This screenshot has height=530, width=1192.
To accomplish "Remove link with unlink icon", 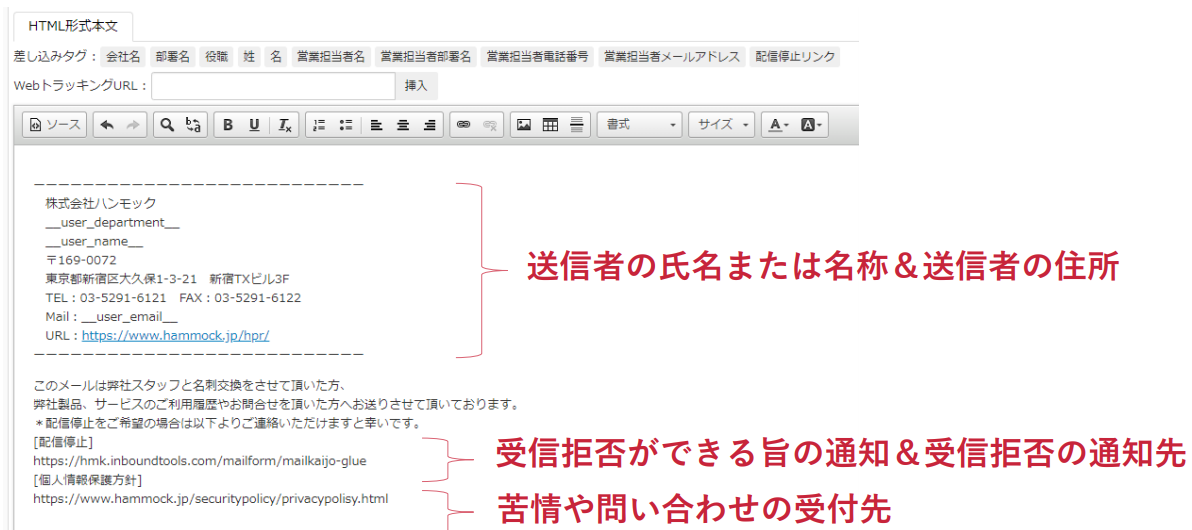I will click(490, 125).
